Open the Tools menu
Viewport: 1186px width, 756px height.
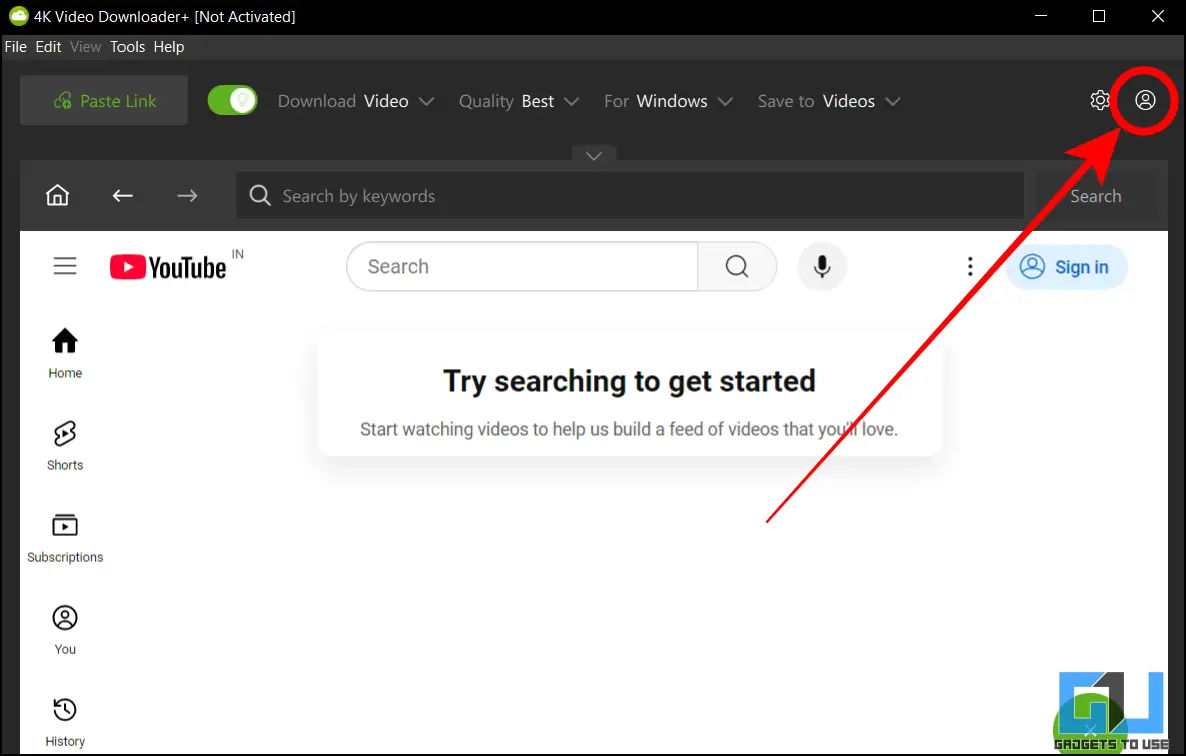pyautogui.click(x=127, y=47)
